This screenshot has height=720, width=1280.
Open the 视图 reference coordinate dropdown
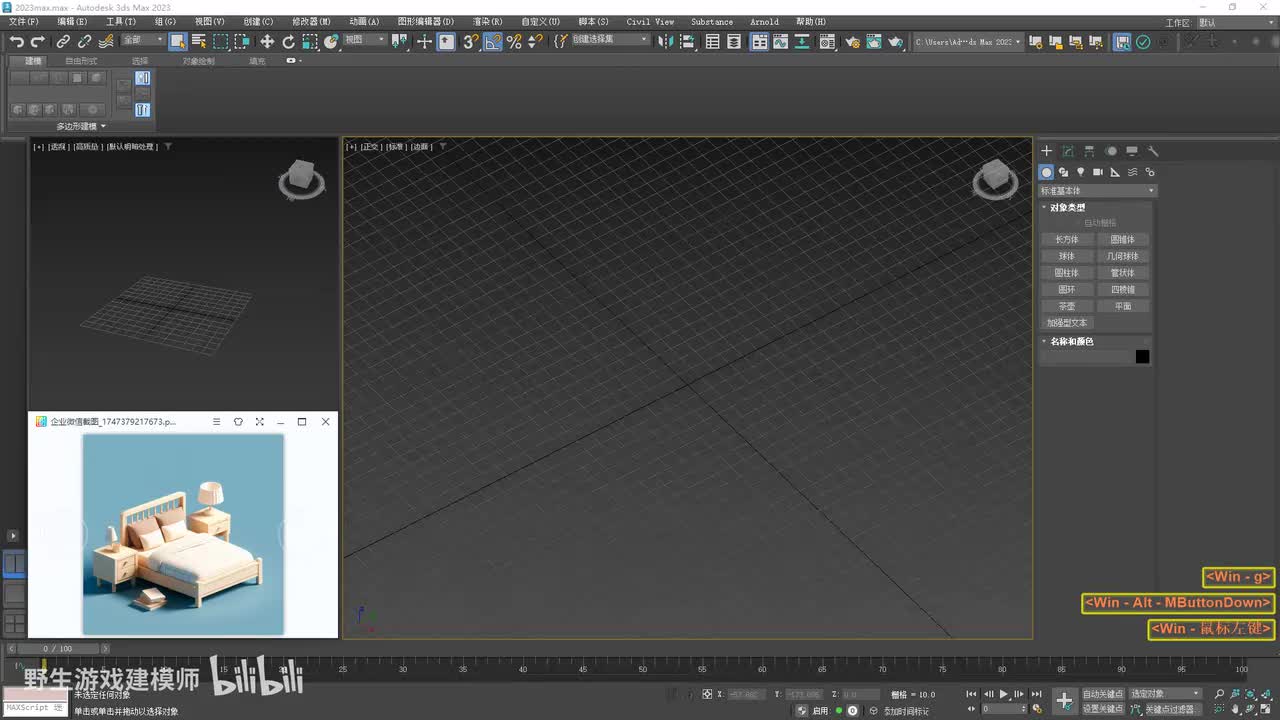(364, 40)
